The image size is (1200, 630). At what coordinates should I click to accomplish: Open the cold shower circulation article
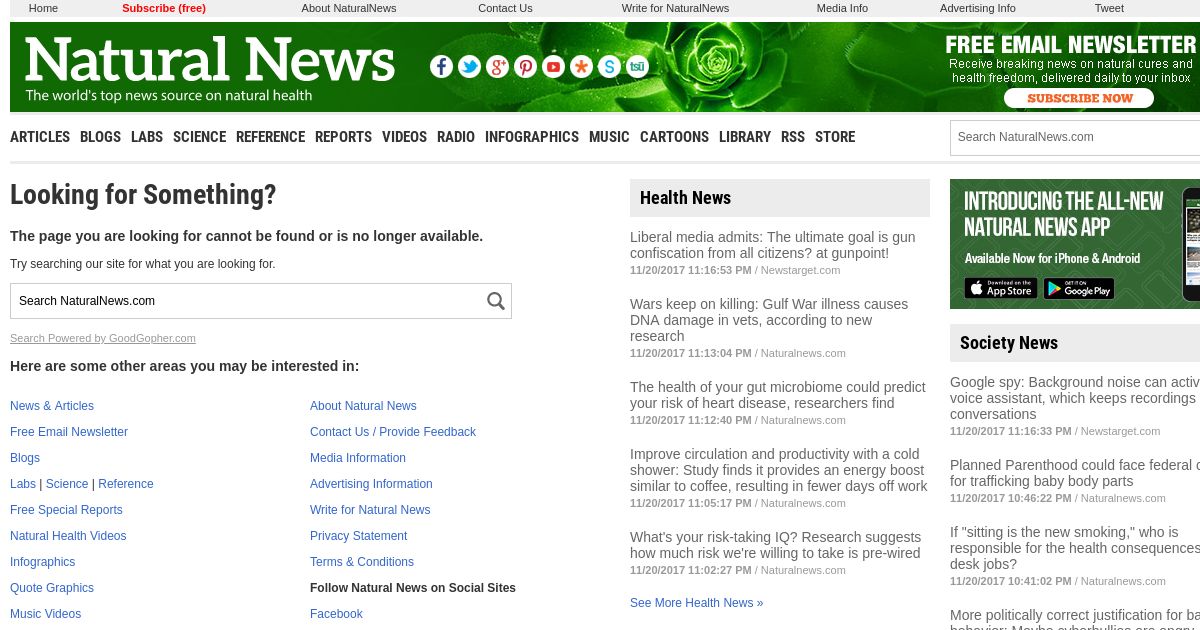(x=779, y=470)
